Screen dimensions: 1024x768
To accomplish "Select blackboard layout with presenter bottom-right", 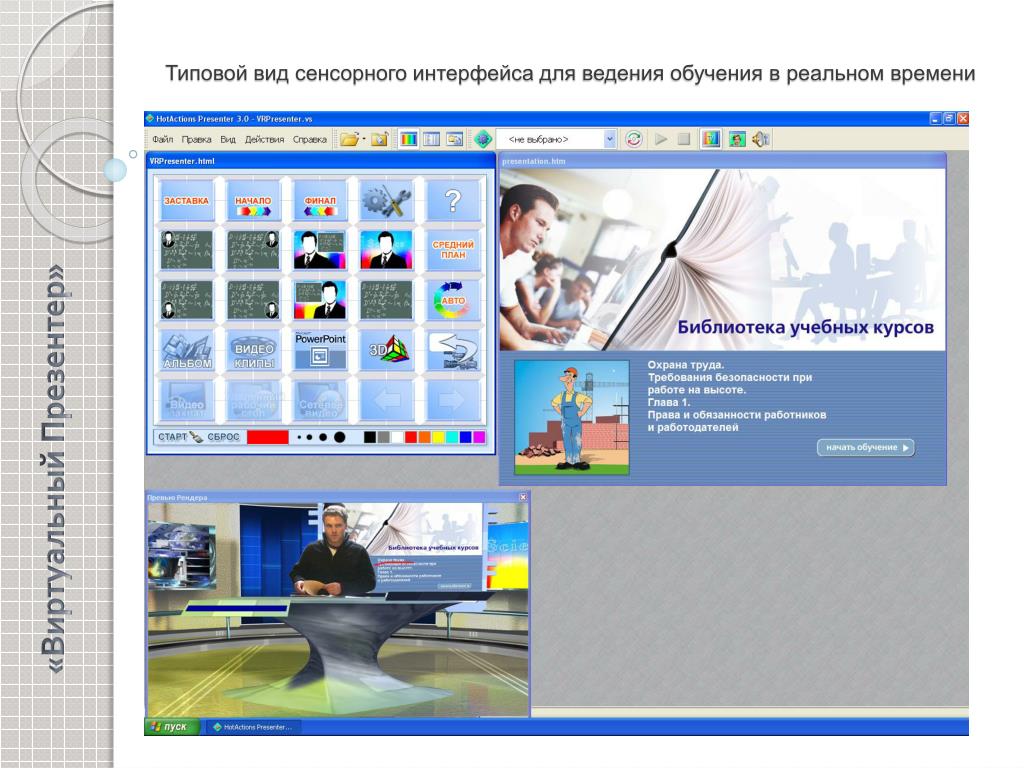I will tap(253, 300).
